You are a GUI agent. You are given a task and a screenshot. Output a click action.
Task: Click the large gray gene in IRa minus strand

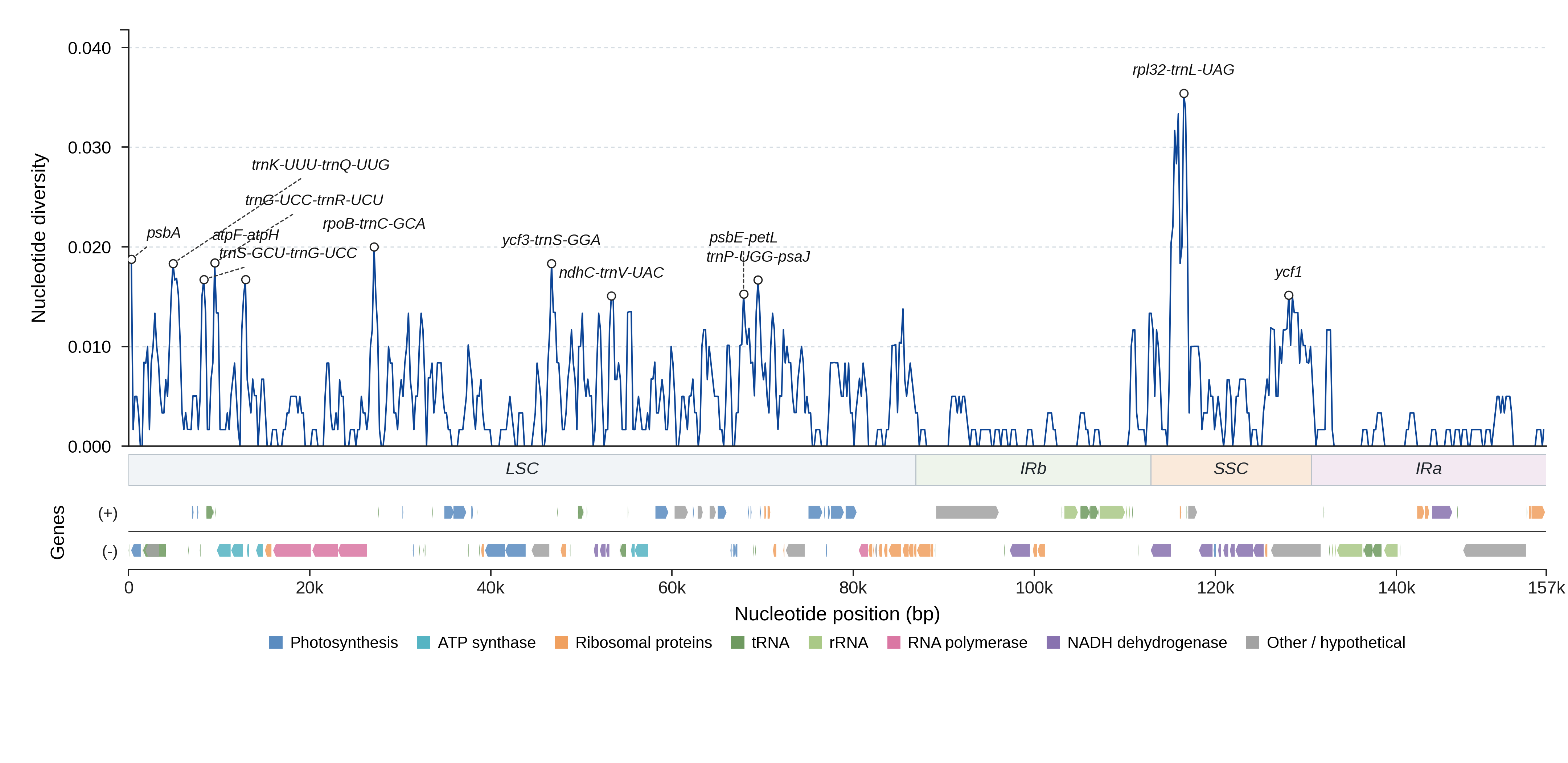point(1494,551)
